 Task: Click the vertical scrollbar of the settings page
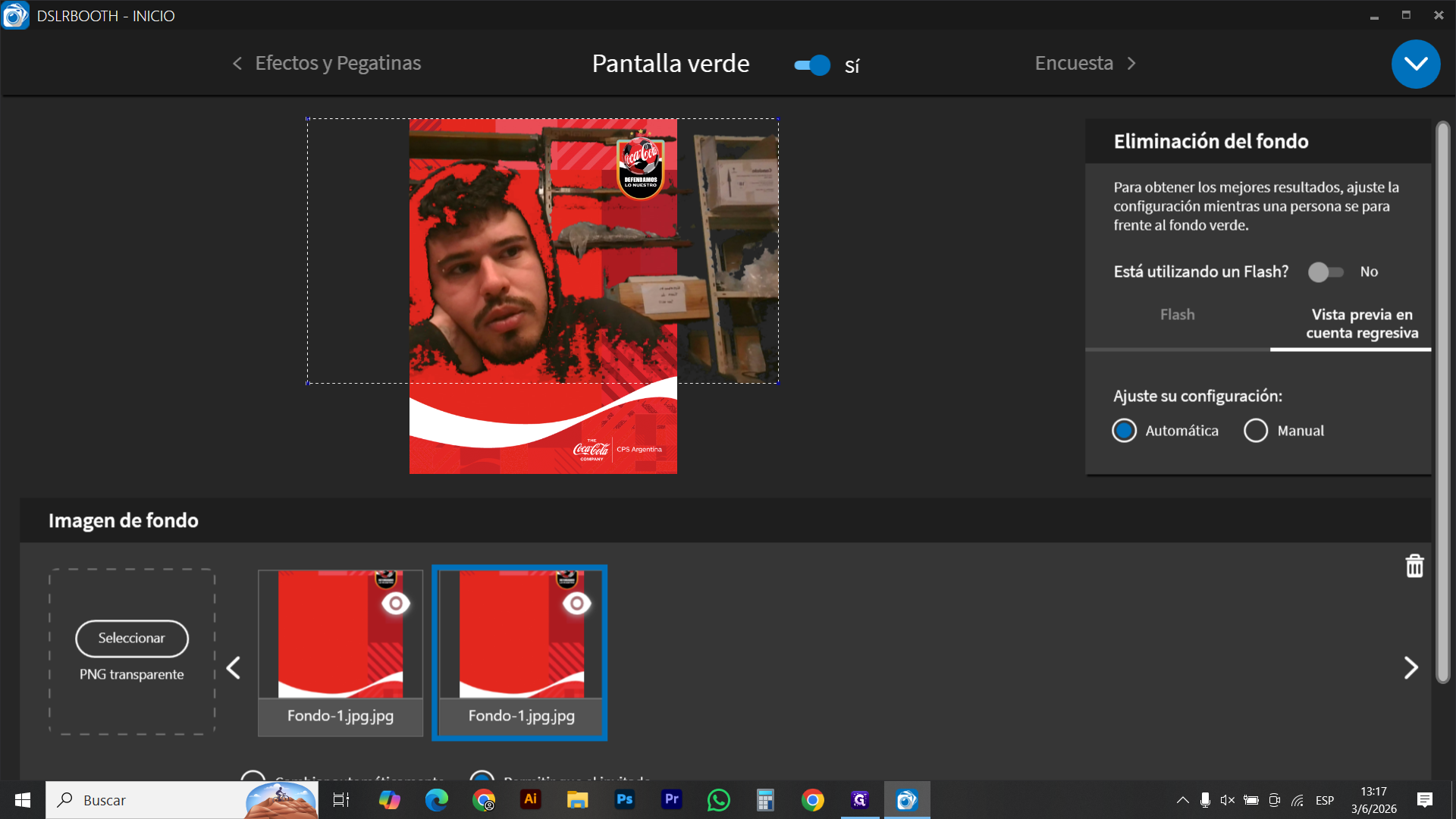pos(1442,402)
